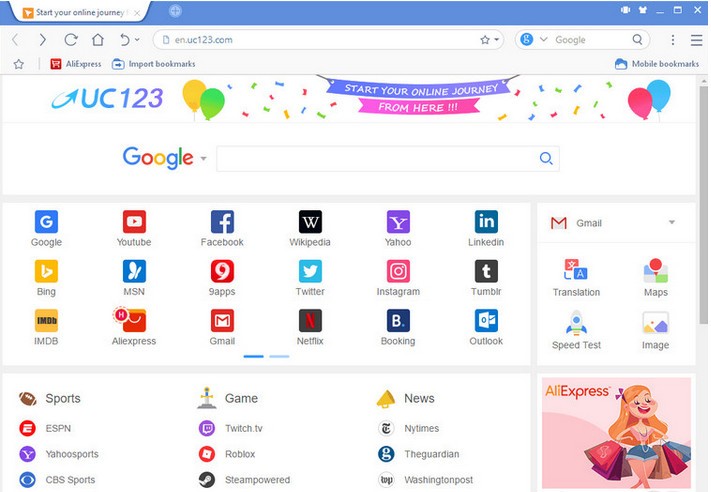Bookmark page with address bar star
Viewport: 711px width, 492px height.
485,40
